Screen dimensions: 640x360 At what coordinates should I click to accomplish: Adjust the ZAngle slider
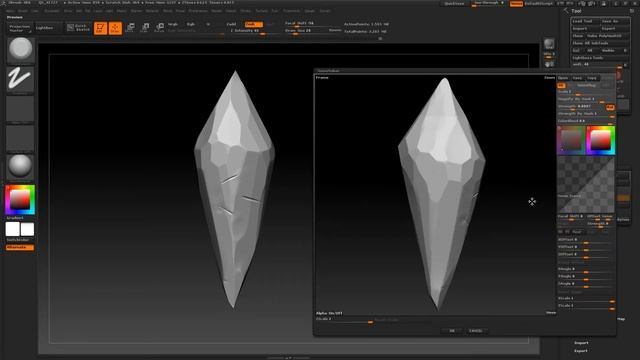click(586, 284)
